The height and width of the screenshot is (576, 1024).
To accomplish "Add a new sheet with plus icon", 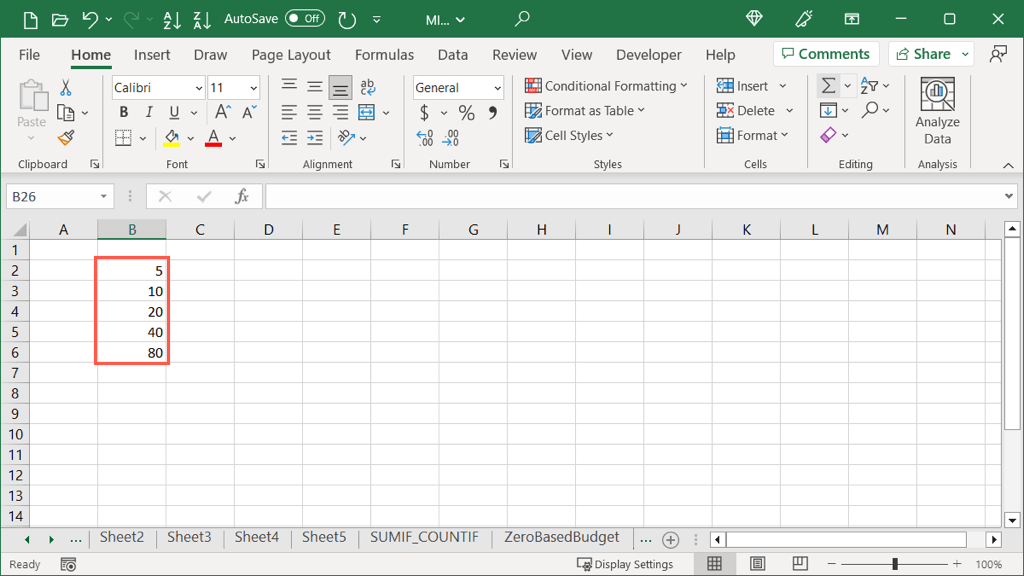I will [x=671, y=539].
